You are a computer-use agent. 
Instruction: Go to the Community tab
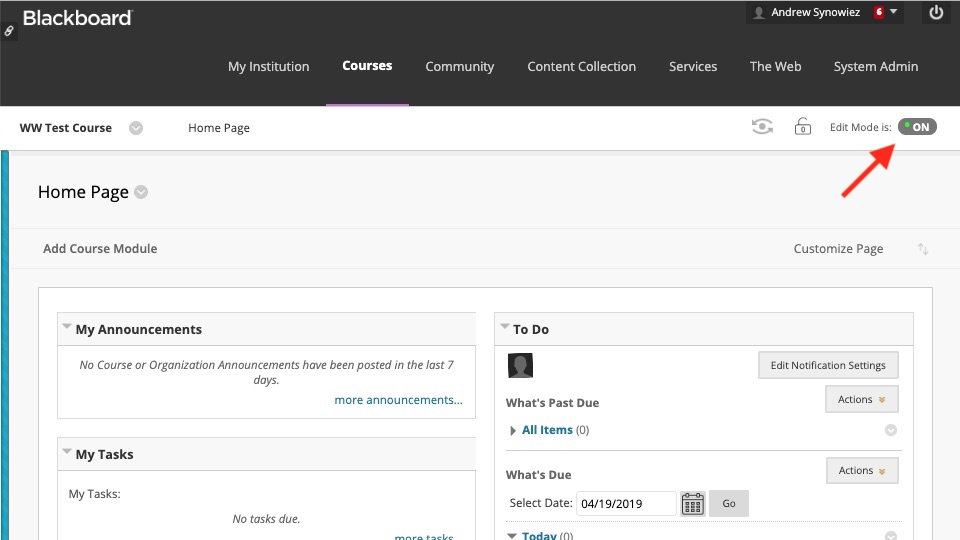(460, 66)
